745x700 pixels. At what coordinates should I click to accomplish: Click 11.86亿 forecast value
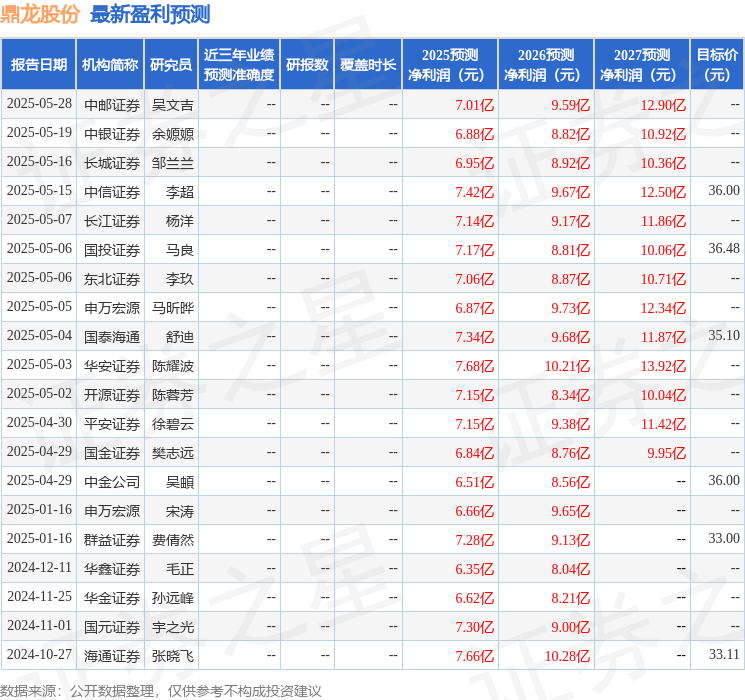click(663, 221)
